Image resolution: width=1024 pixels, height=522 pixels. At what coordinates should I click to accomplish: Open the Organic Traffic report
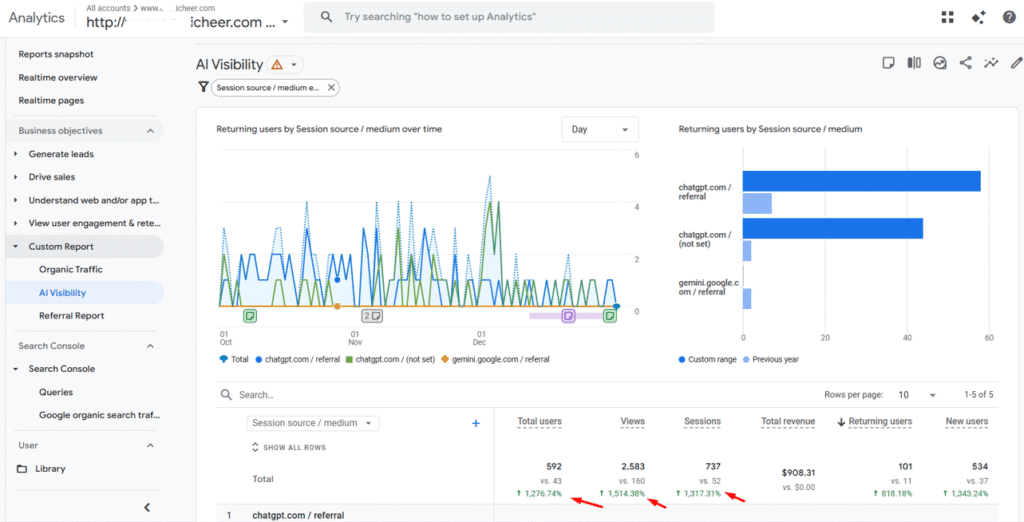click(70, 269)
